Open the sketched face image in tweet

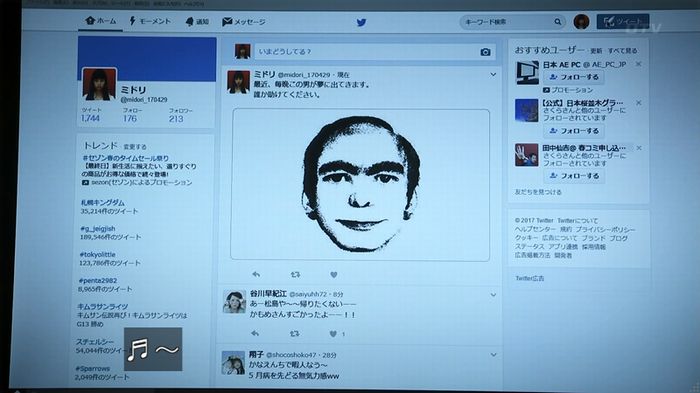tap(360, 184)
